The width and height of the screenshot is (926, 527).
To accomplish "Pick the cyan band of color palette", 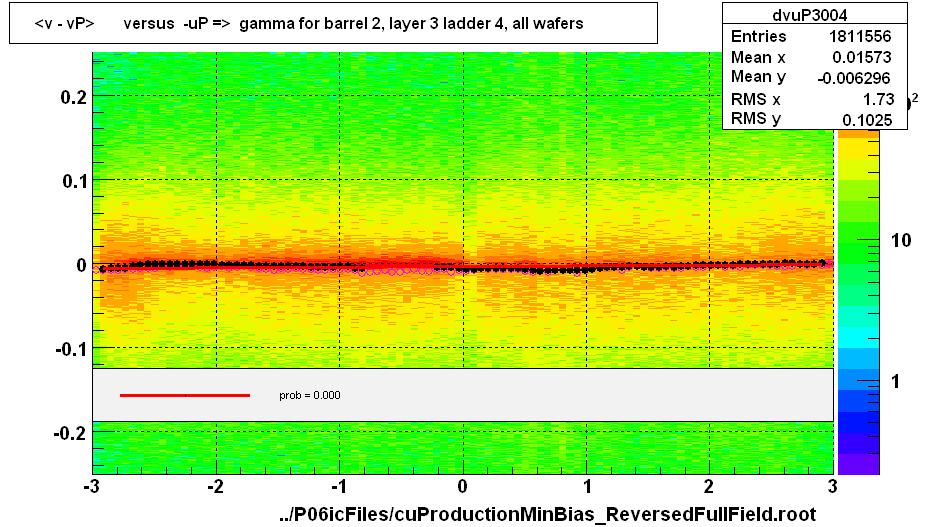I will [x=858, y=338].
